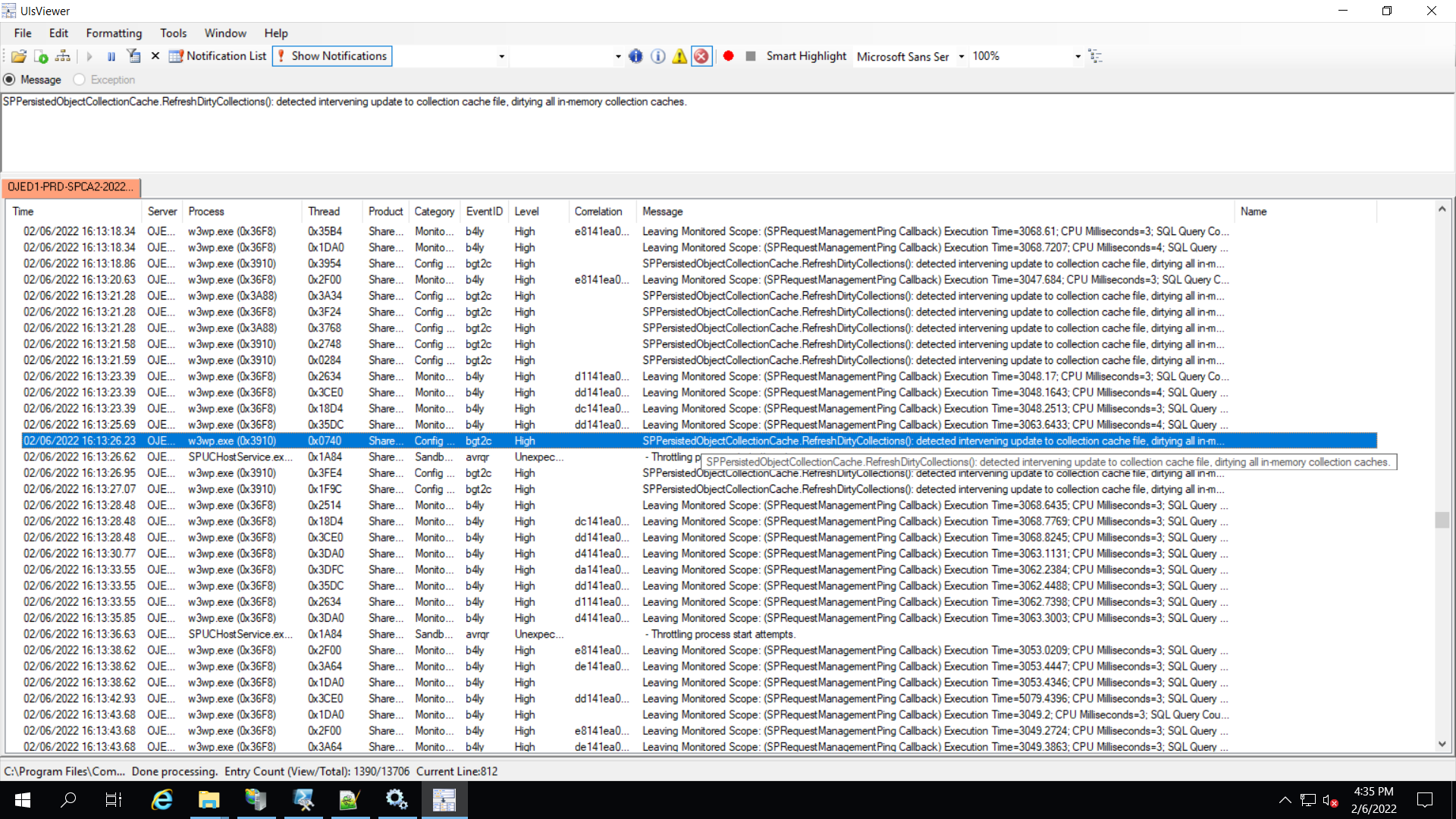Click the Entry Count 1390/13706 status text
Screen dimensions: 1456x819
tap(316, 771)
